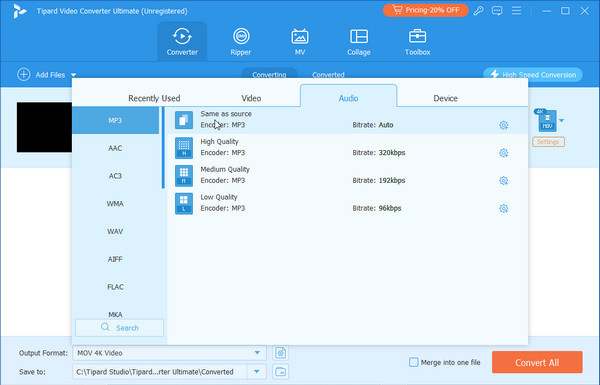The height and width of the screenshot is (385, 600).
Task: Click the Low Quality preset icon
Action: click(184, 203)
